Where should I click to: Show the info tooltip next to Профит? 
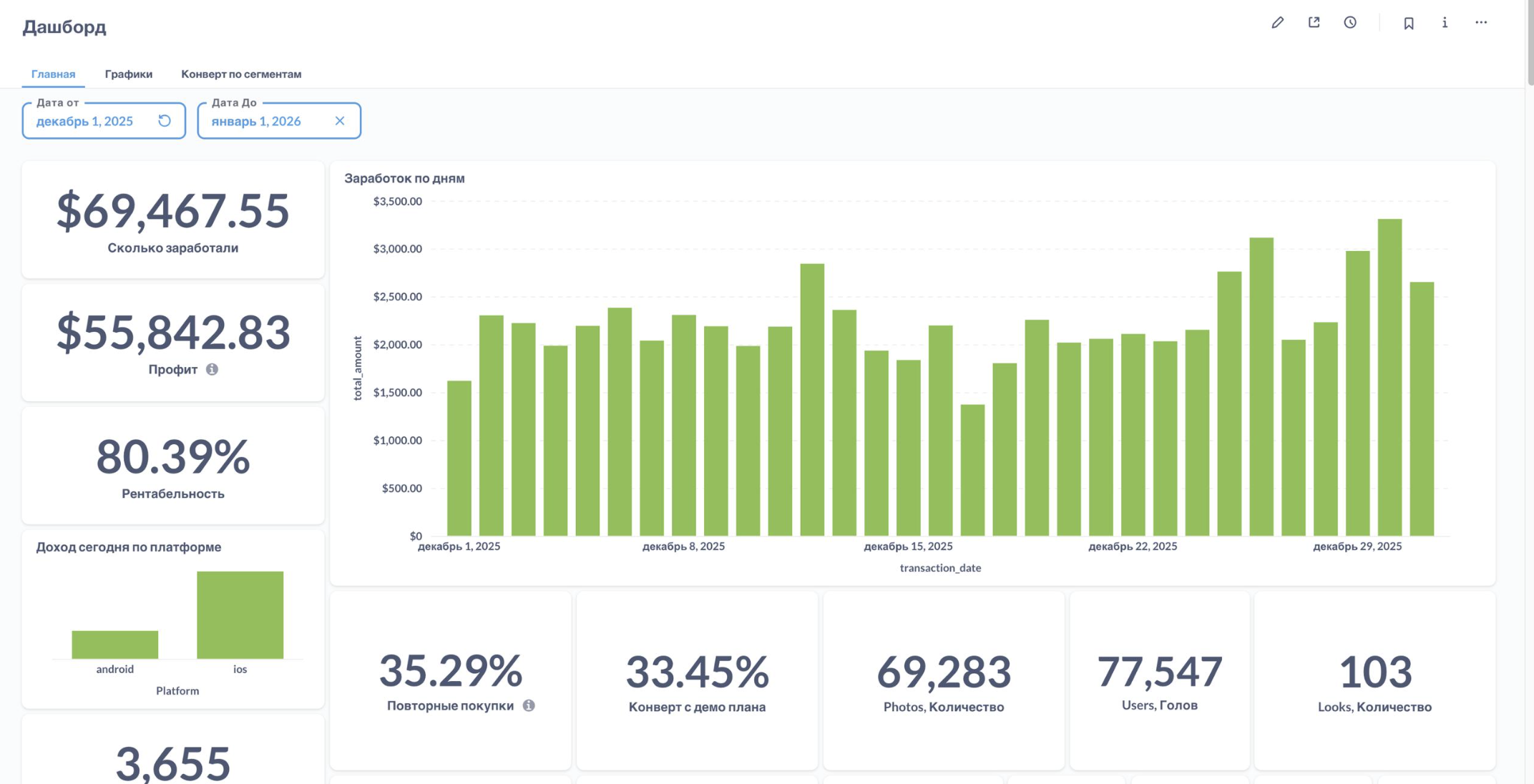[212, 369]
